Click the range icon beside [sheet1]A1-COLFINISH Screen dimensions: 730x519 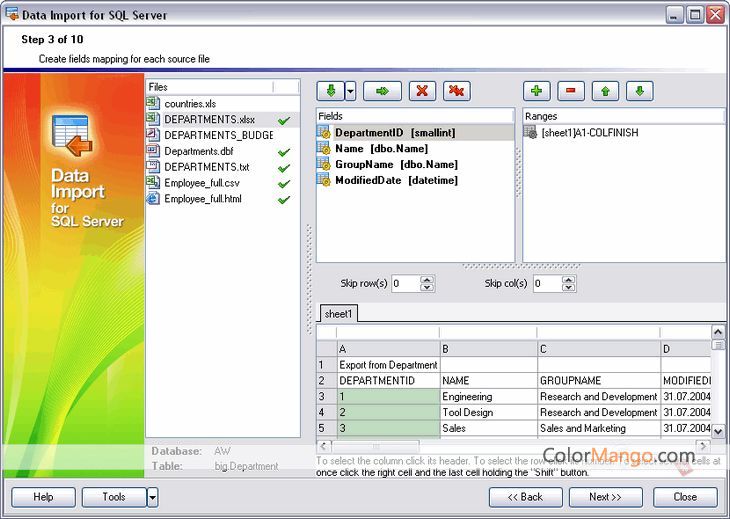(x=531, y=132)
